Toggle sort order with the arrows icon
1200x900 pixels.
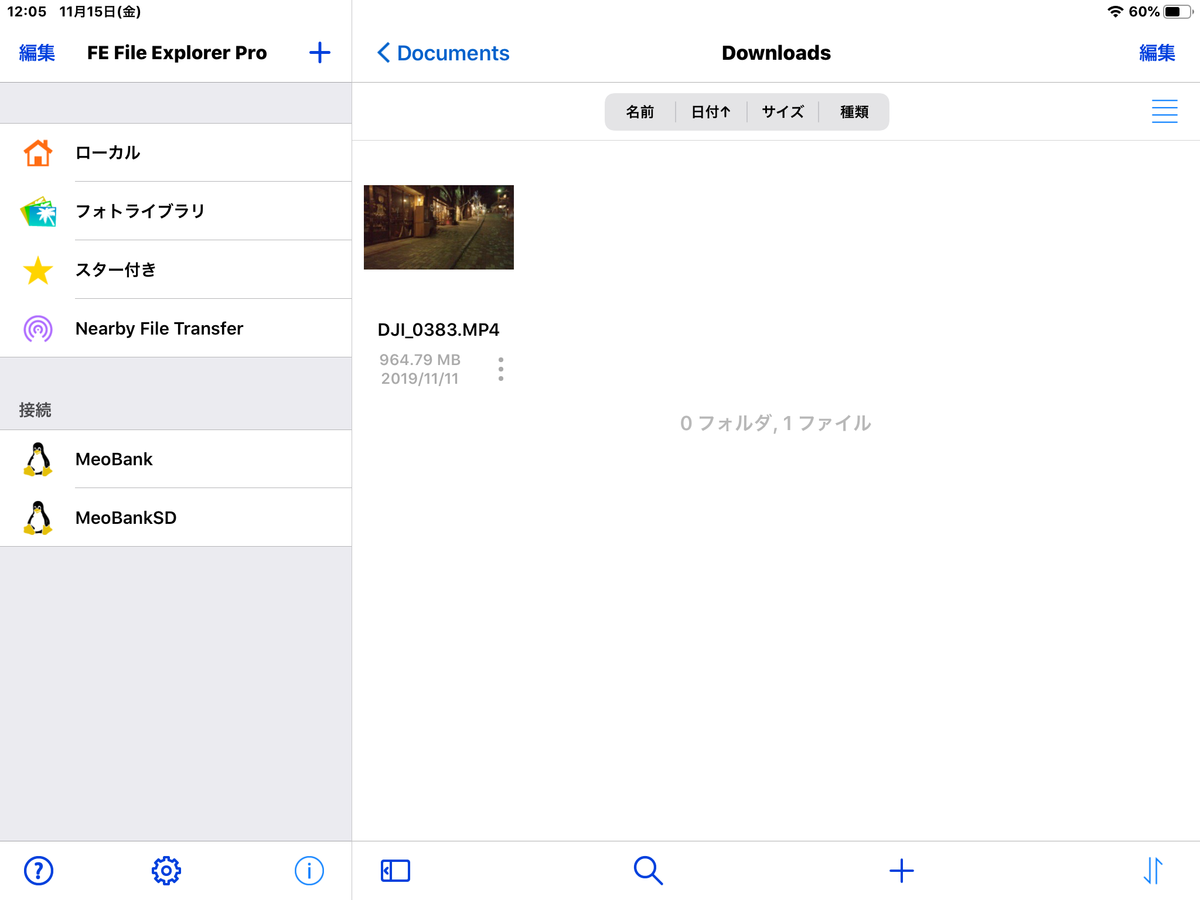tap(1152, 871)
